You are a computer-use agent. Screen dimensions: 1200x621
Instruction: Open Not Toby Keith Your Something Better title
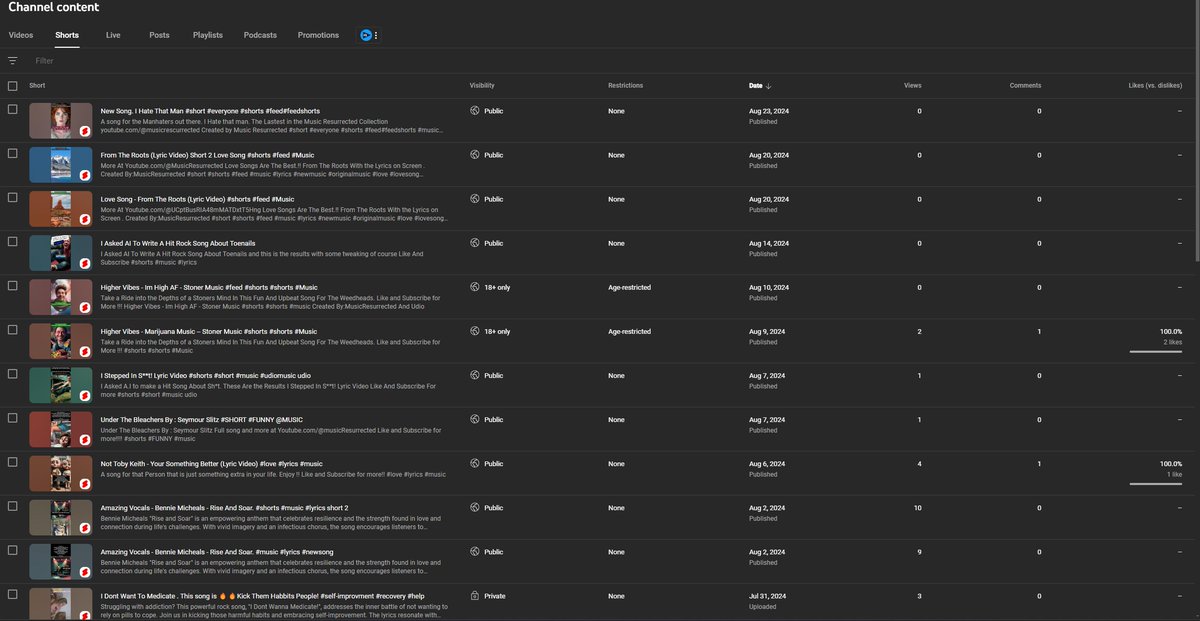coord(212,463)
